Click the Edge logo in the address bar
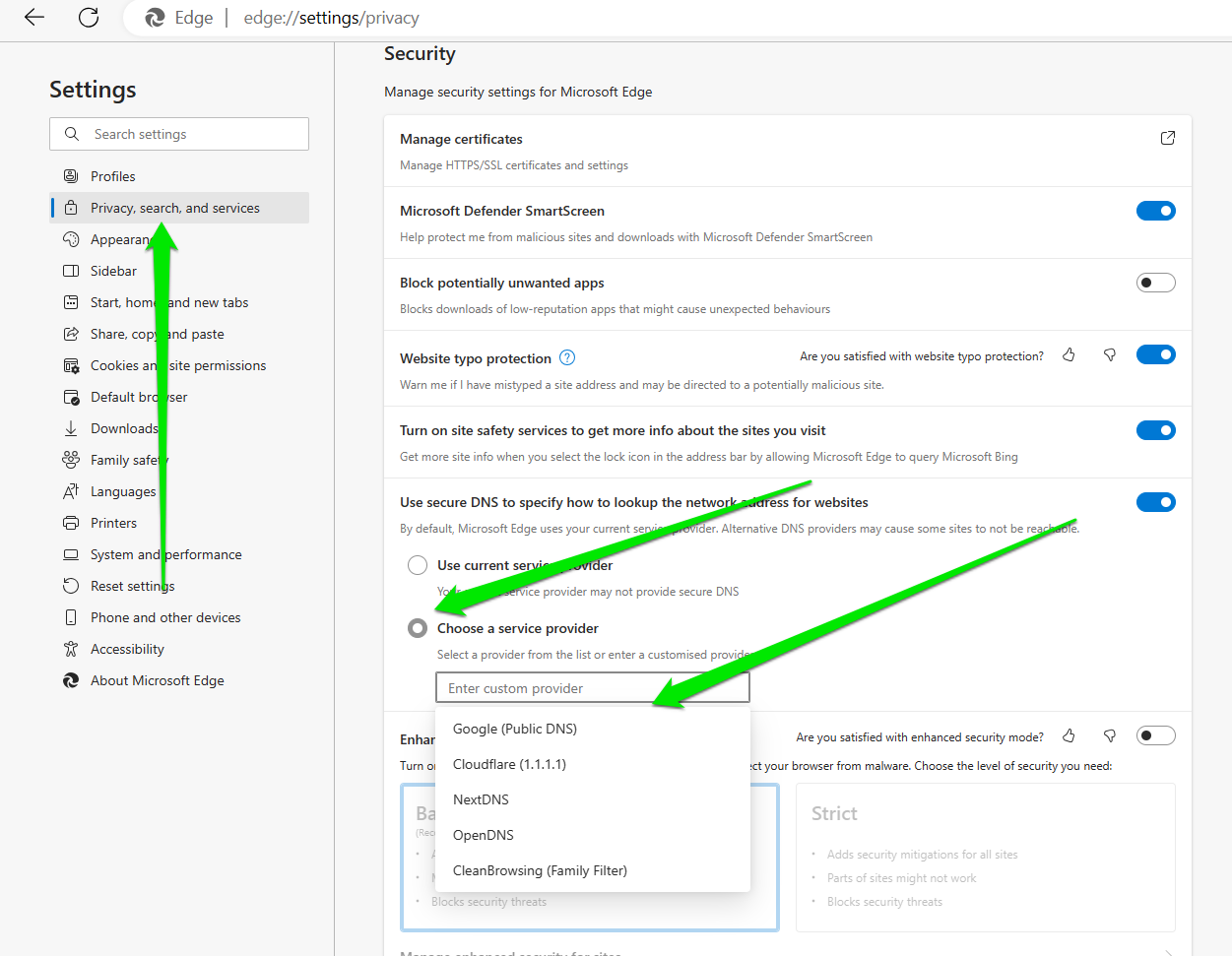The width and height of the screenshot is (1232, 956). (155, 18)
